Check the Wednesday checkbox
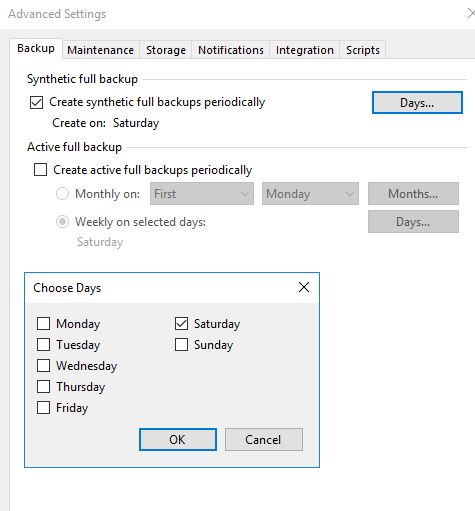Viewport: 475px width, 511px height. click(43, 365)
